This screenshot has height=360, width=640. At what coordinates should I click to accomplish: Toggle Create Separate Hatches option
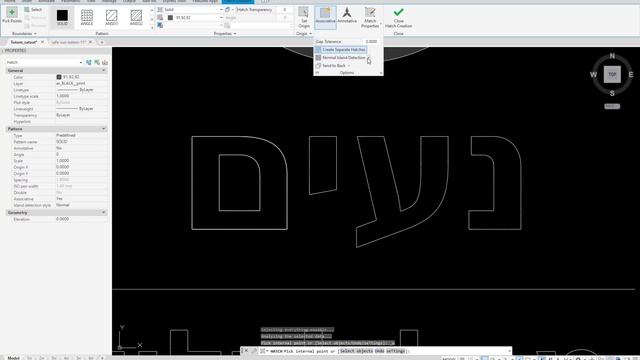click(341, 50)
